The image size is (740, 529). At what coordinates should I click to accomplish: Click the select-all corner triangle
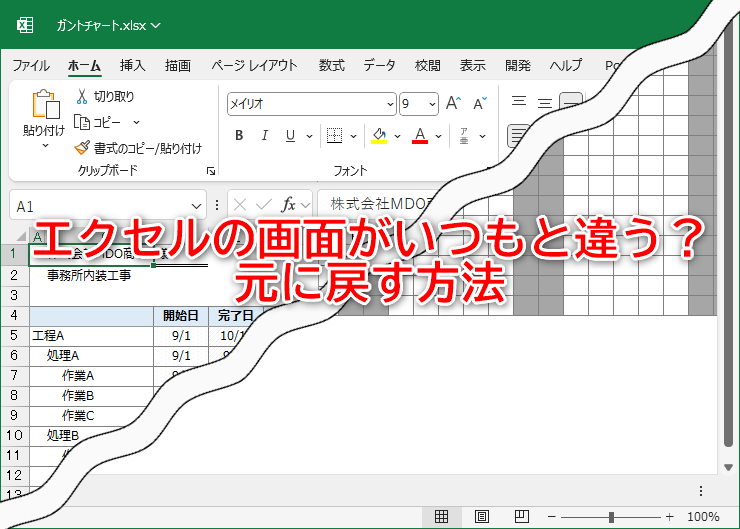click(x=21, y=236)
